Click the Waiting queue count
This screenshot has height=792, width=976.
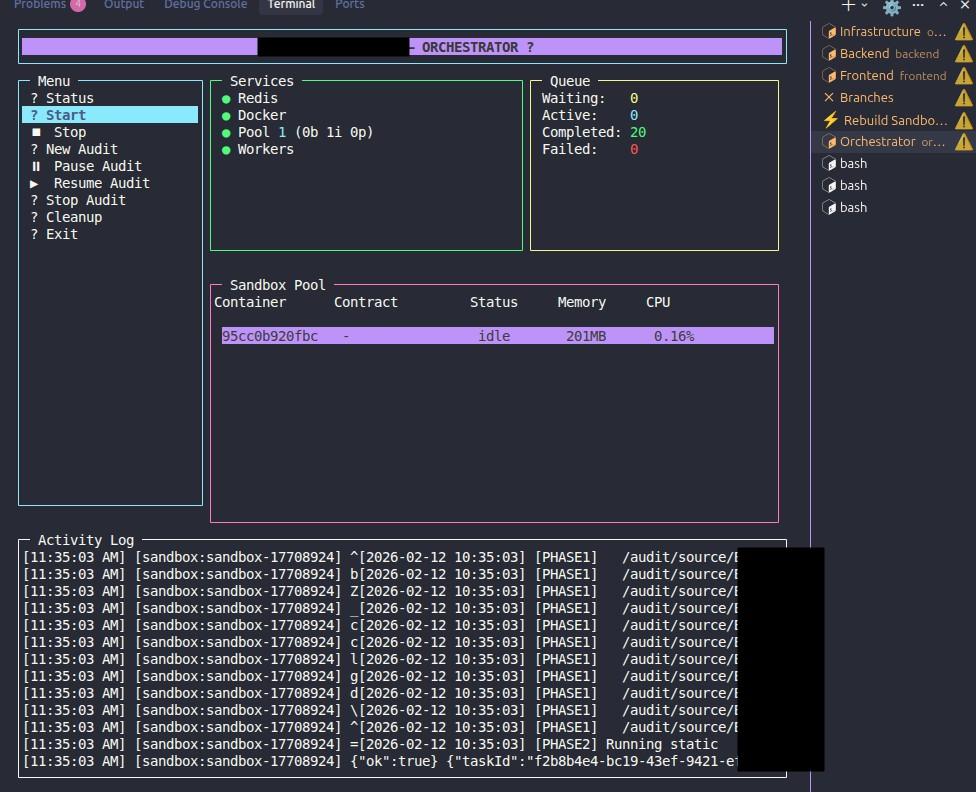point(634,98)
